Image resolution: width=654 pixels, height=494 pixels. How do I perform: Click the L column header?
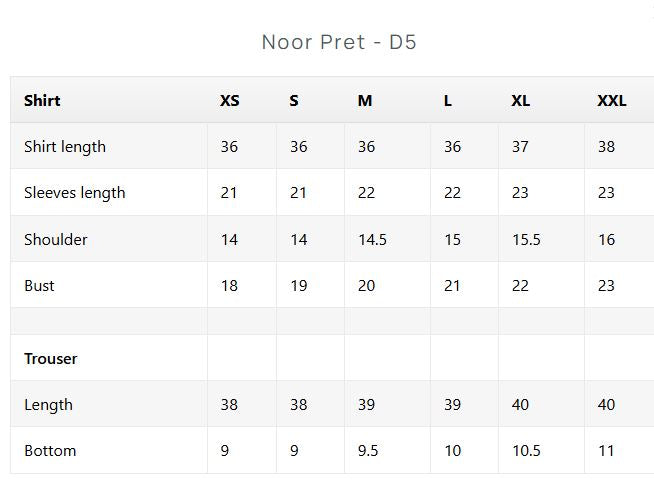448,101
